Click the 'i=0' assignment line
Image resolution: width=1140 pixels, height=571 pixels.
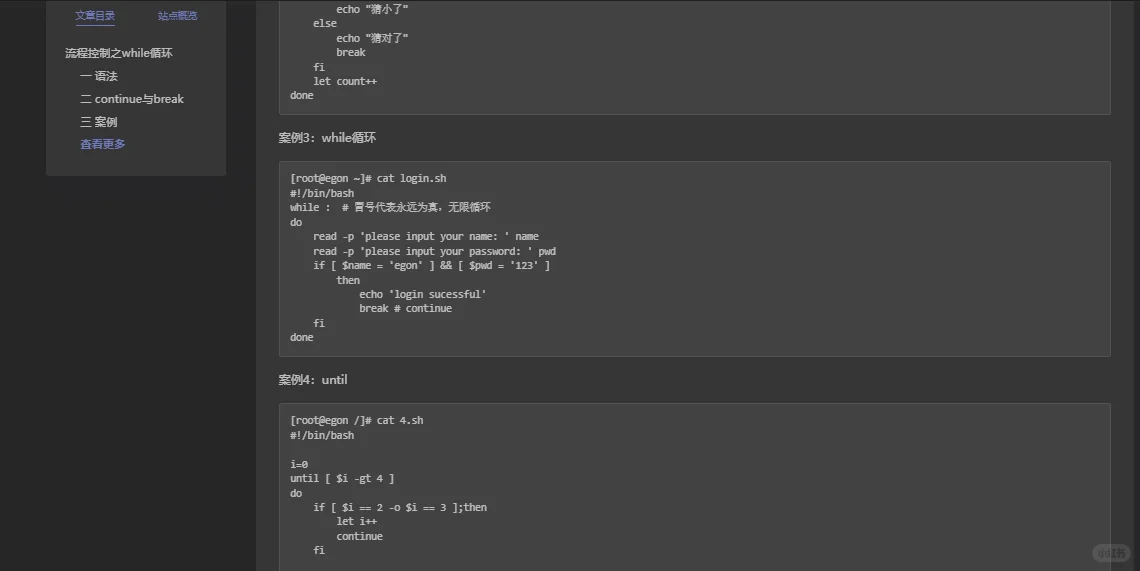[x=299, y=464]
